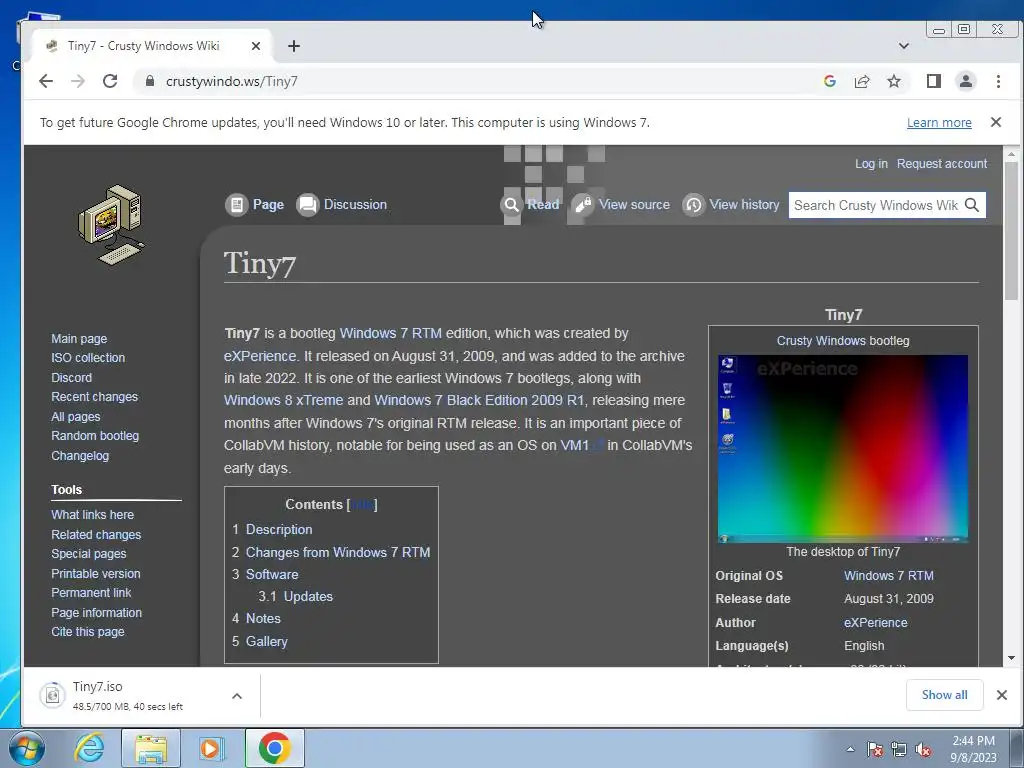Open the View history tab

[x=731, y=204]
